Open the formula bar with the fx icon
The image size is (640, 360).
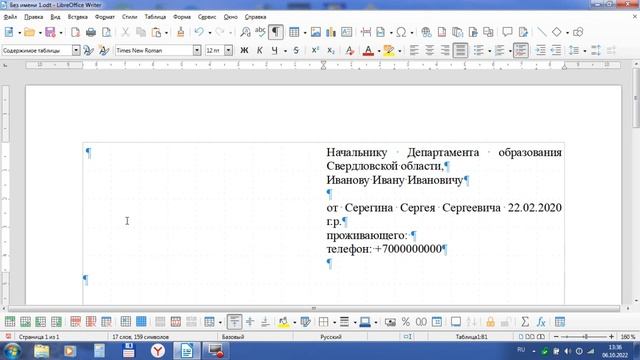pyautogui.click(x=541, y=322)
